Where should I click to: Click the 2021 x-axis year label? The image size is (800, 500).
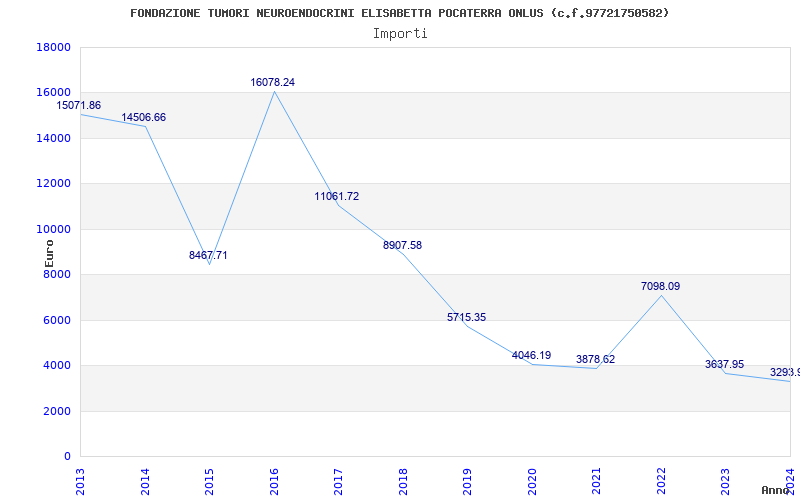(x=597, y=482)
